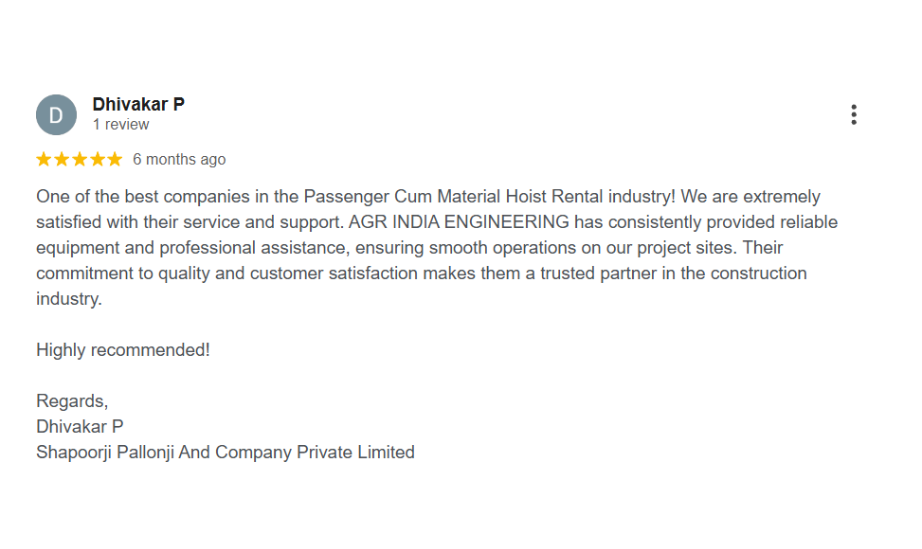The image size is (922, 549).
Task: Click the Dhivakar P signature below Regards
Action: click(80, 427)
